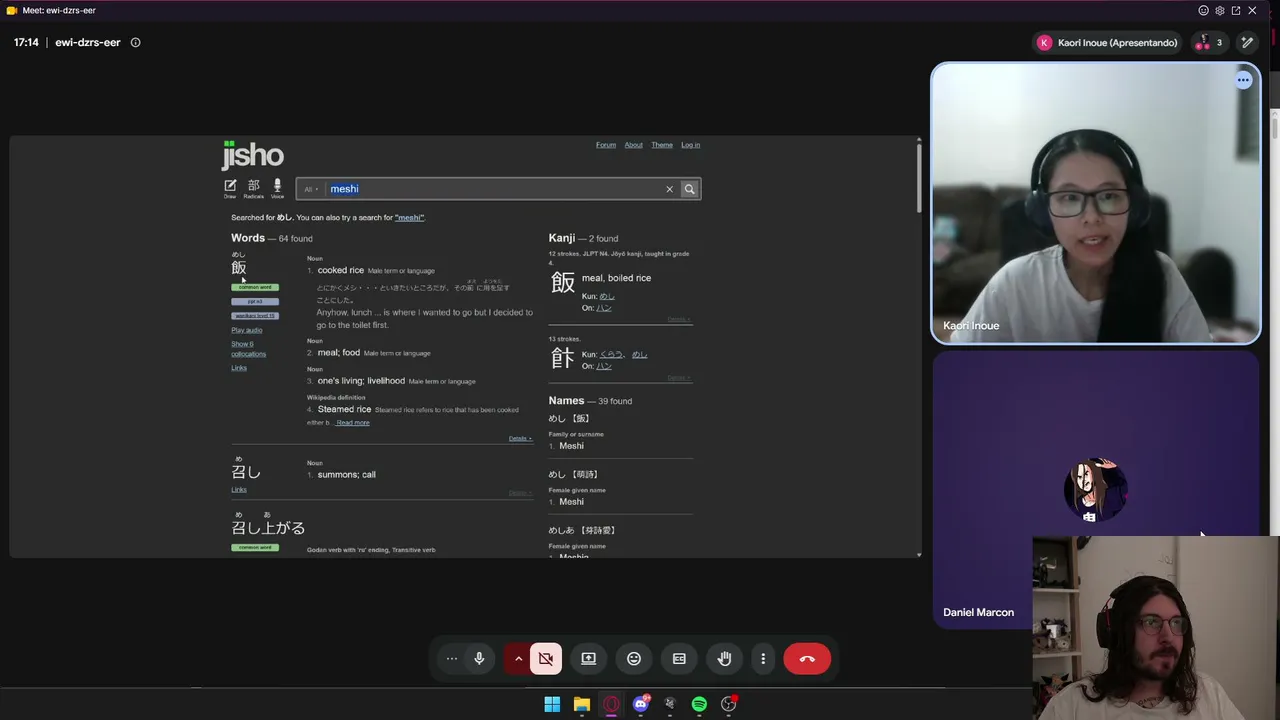Open Details for the cooked rice word entry

[520, 438]
